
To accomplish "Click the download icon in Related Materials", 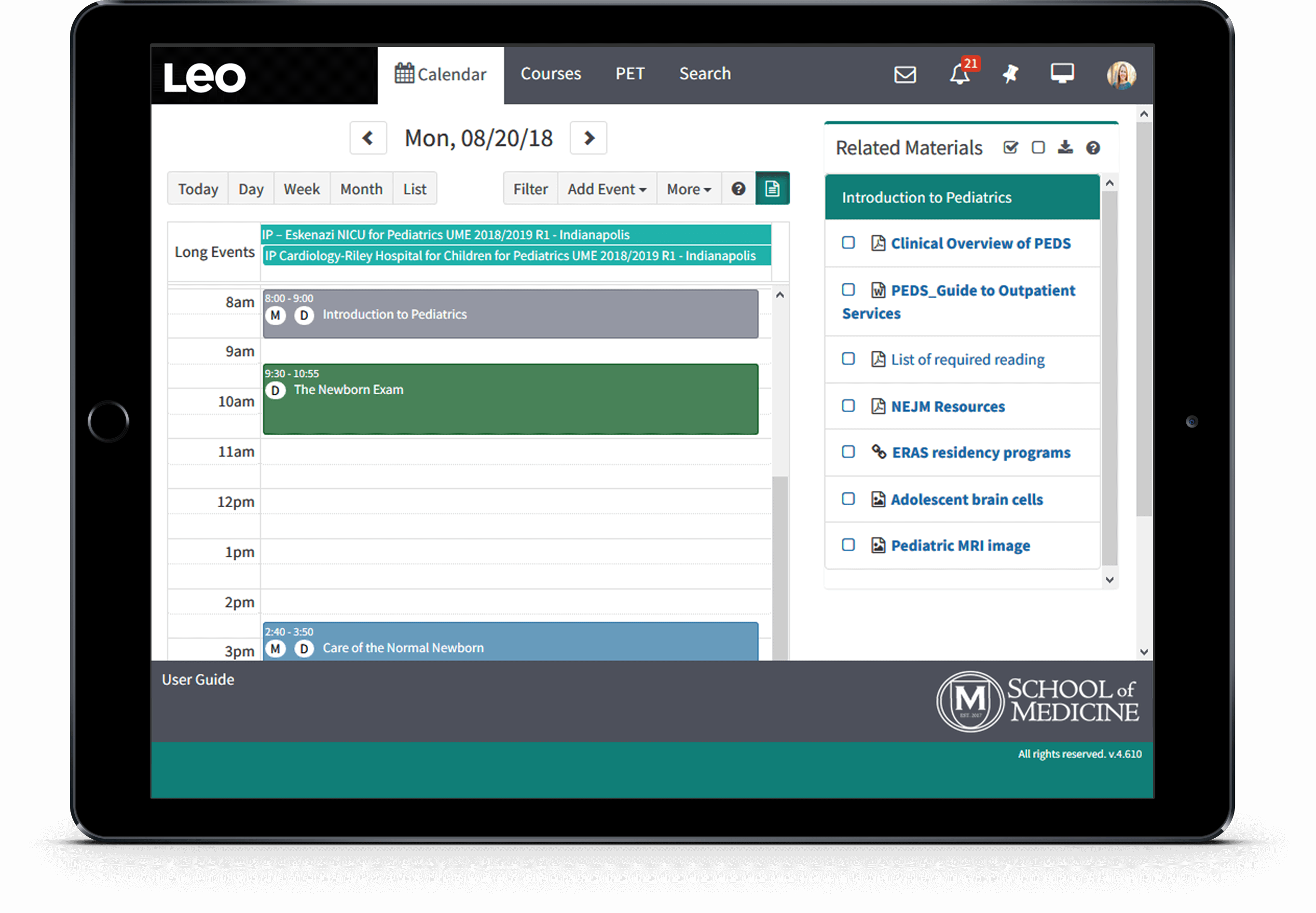I will (1065, 148).
